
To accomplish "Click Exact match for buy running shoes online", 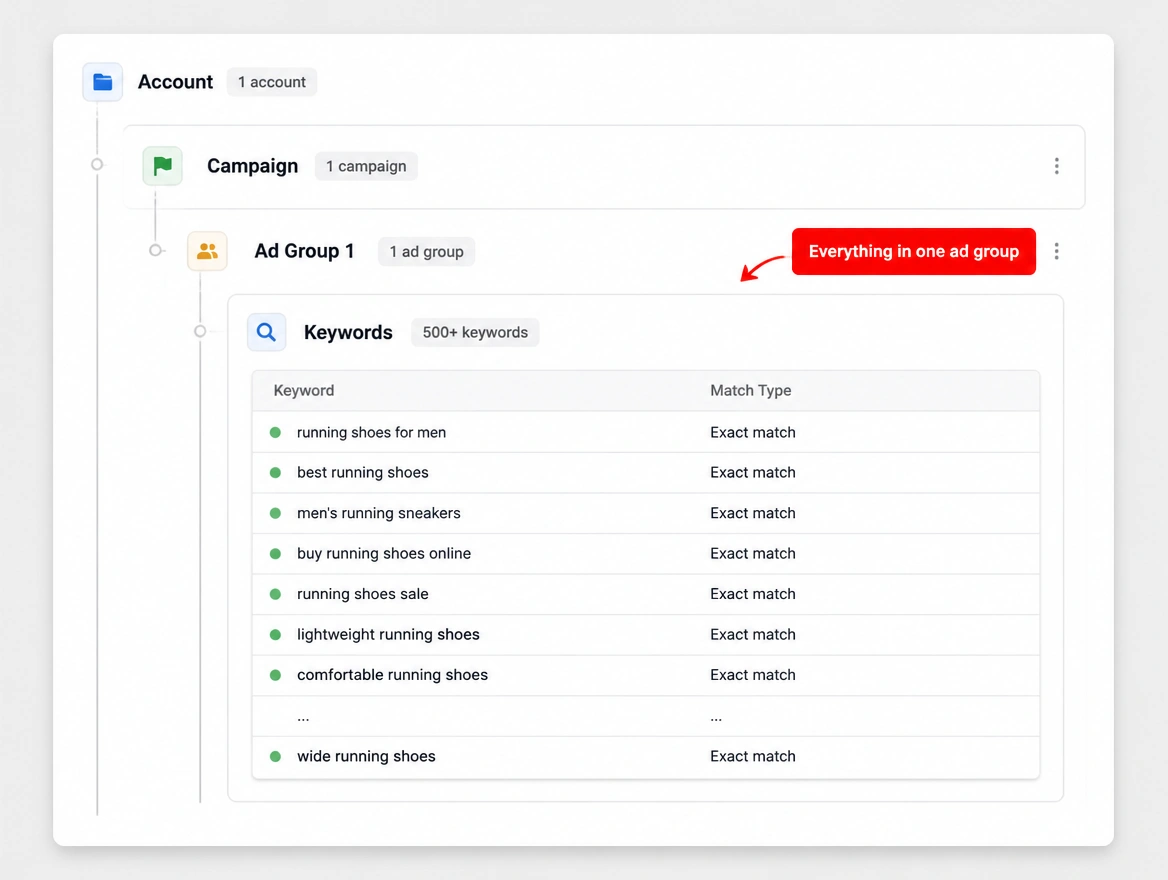I will click(752, 554).
